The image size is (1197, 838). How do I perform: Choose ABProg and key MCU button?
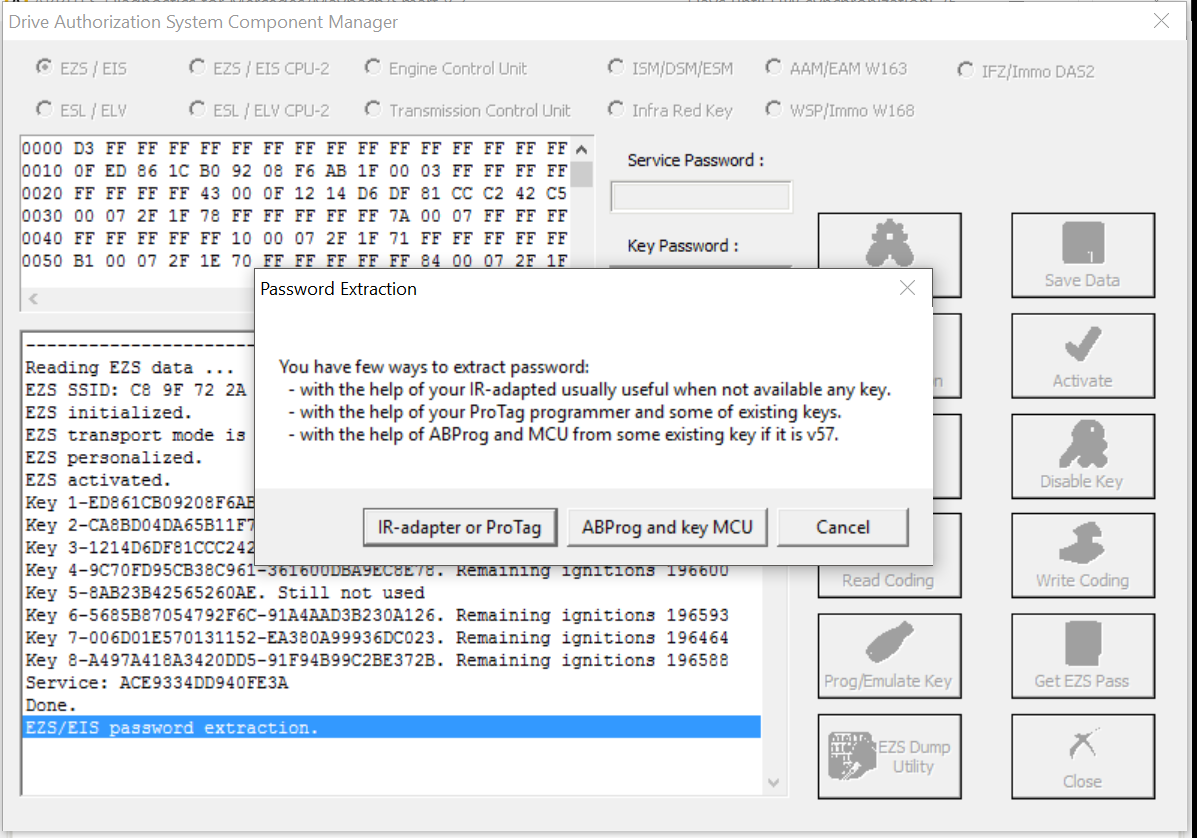click(x=667, y=527)
